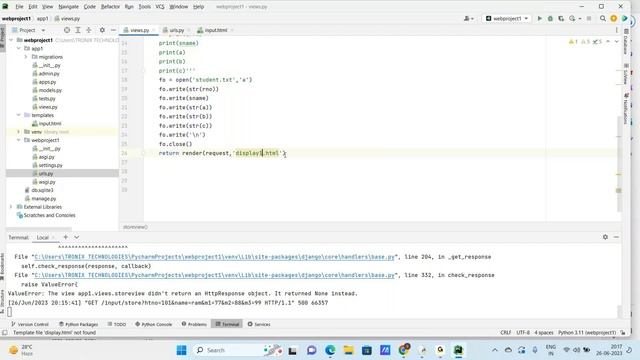This screenshot has width=640, height=360.
Task: Start debugging with the green bug icon
Action: point(550,18)
